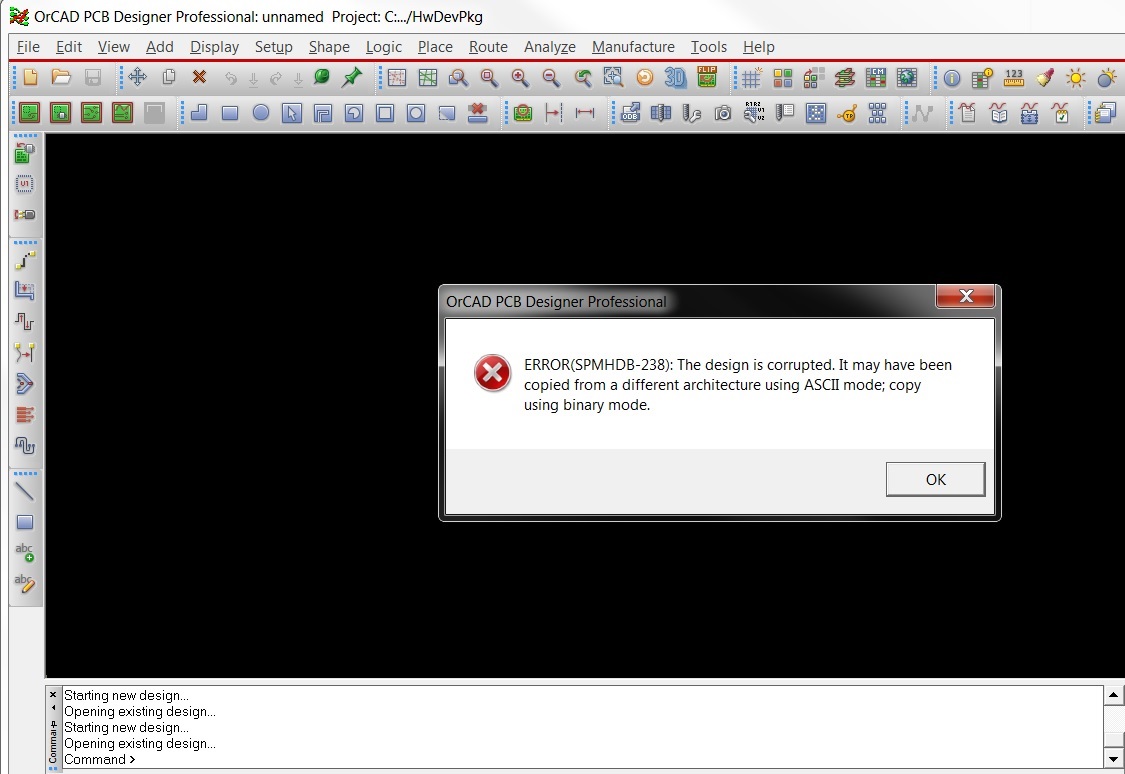Viewport: 1125px width, 774px height.
Task: Click the yellow sun highlight icon
Action: (x=1075, y=77)
